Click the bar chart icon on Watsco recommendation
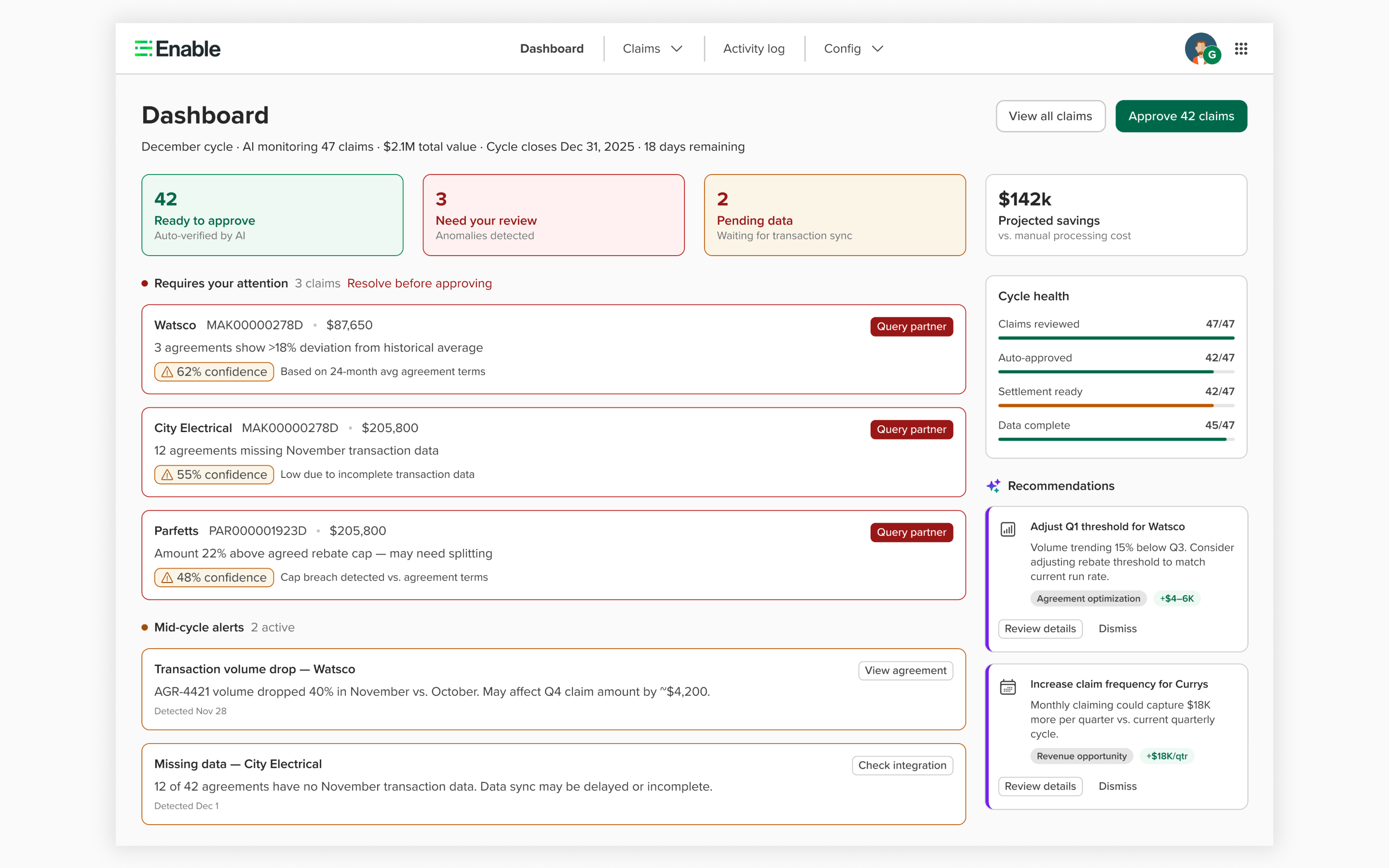The image size is (1389, 868). point(1008,529)
